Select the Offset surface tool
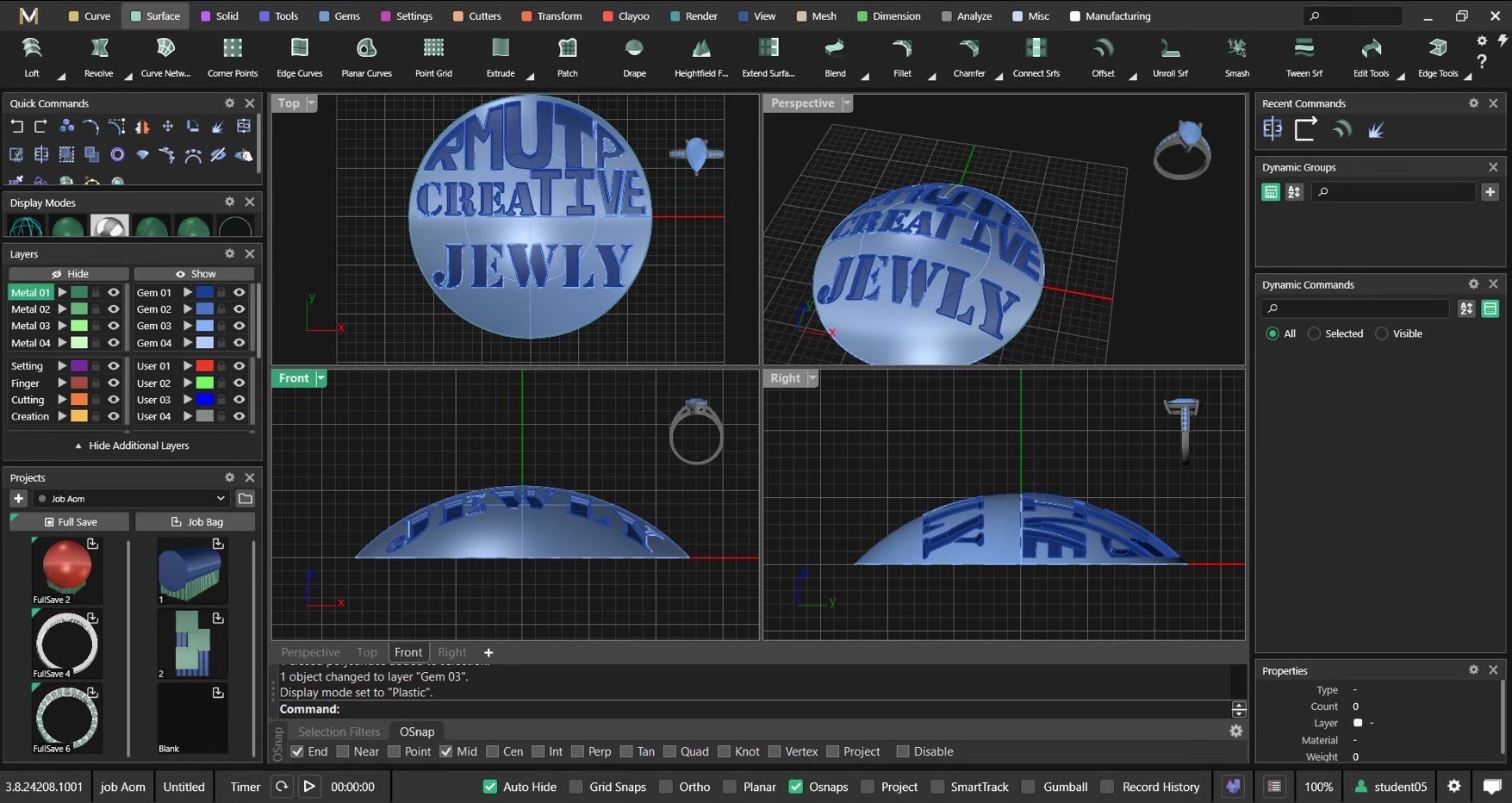This screenshot has width=1512, height=803. [x=1104, y=57]
